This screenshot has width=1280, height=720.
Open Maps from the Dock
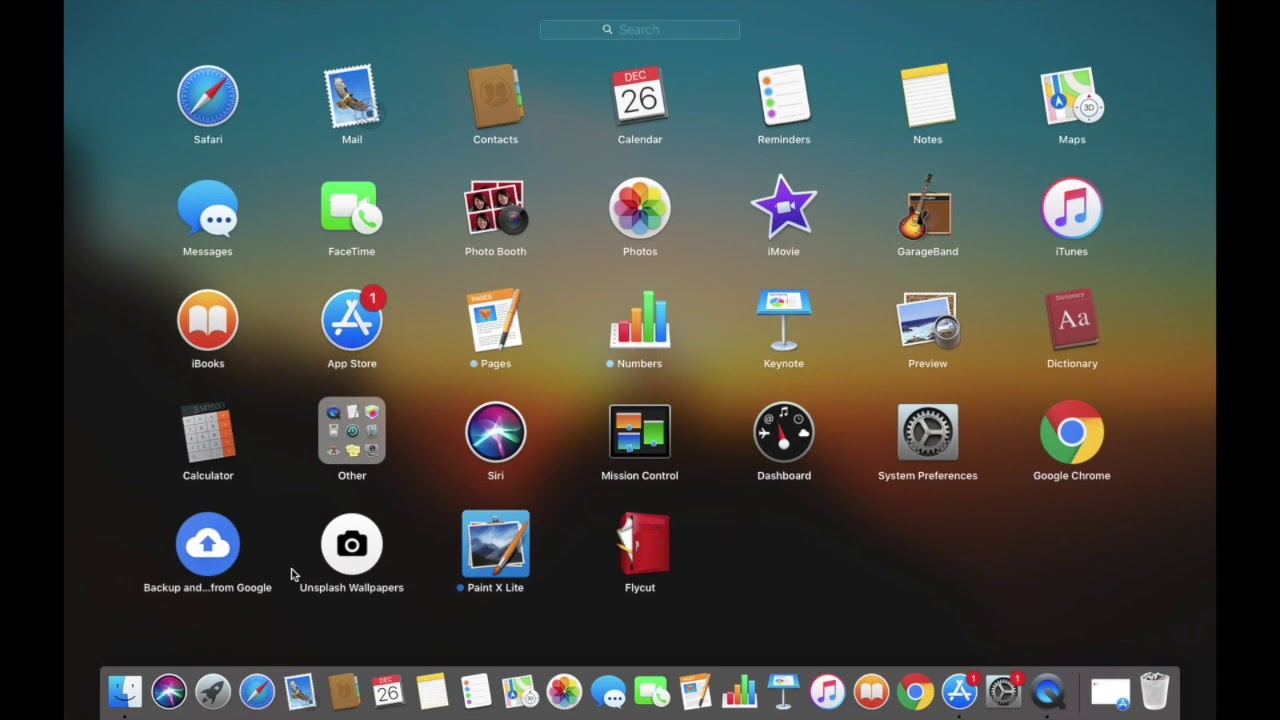click(x=520, y=691)
